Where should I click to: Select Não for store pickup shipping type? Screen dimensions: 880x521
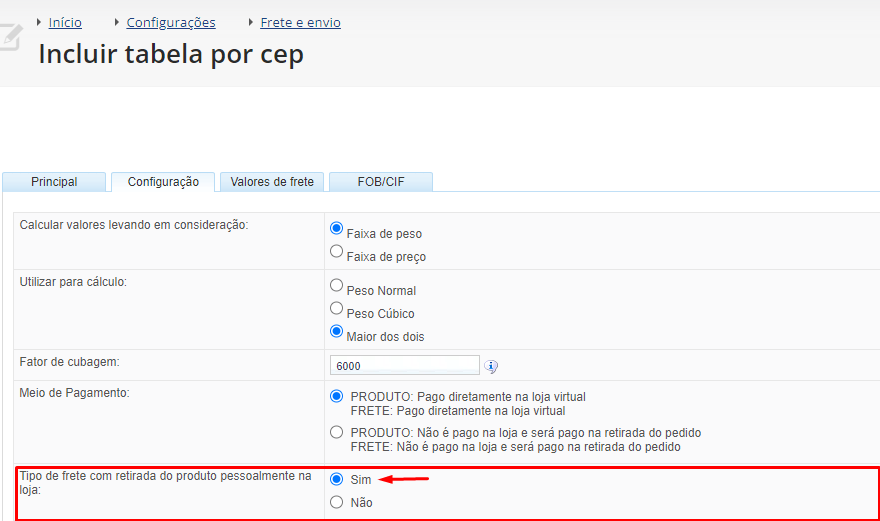coord(336,502)
